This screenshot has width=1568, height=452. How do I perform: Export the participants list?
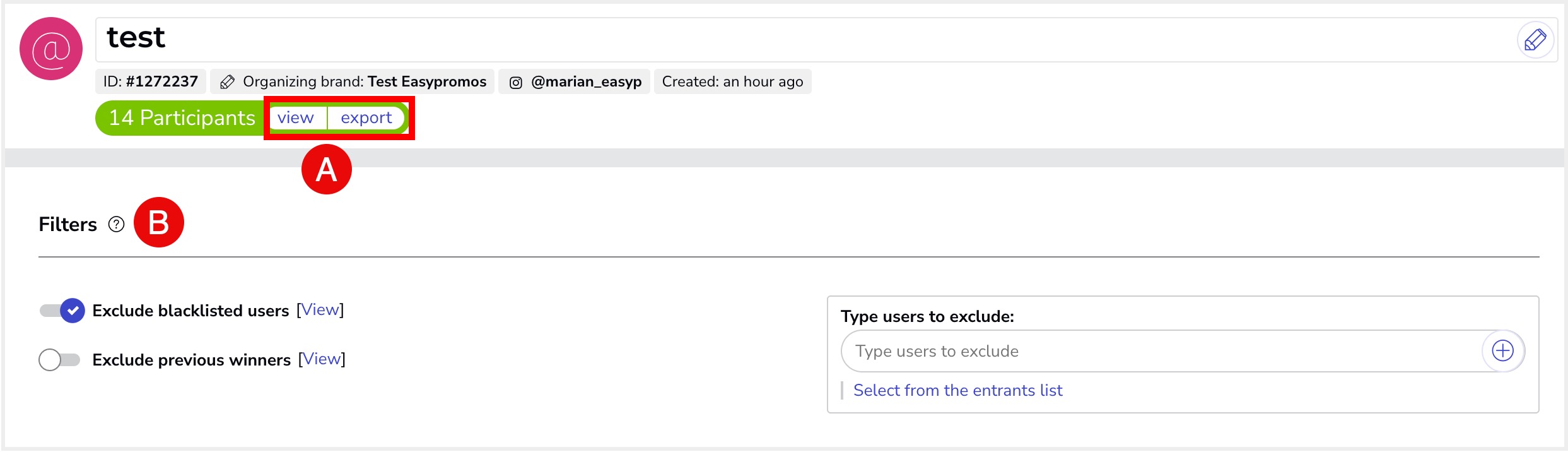coord(366,118)
